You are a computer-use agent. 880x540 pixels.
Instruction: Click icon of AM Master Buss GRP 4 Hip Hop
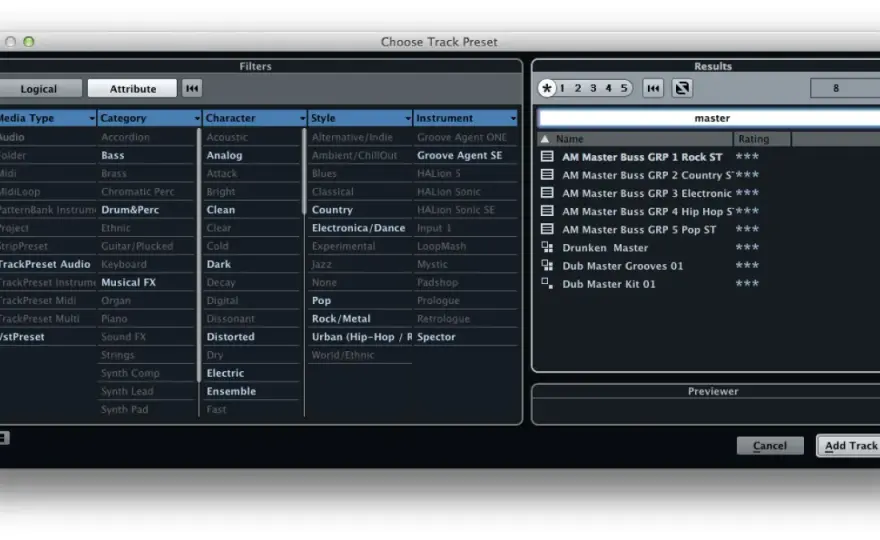pos(547,211)
